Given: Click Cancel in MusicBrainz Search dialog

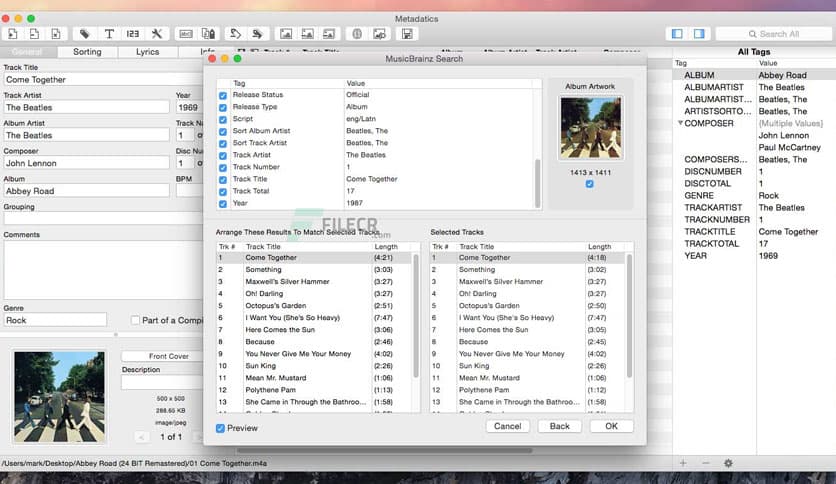Looking at the screenshot, I should tap(508, 426).
